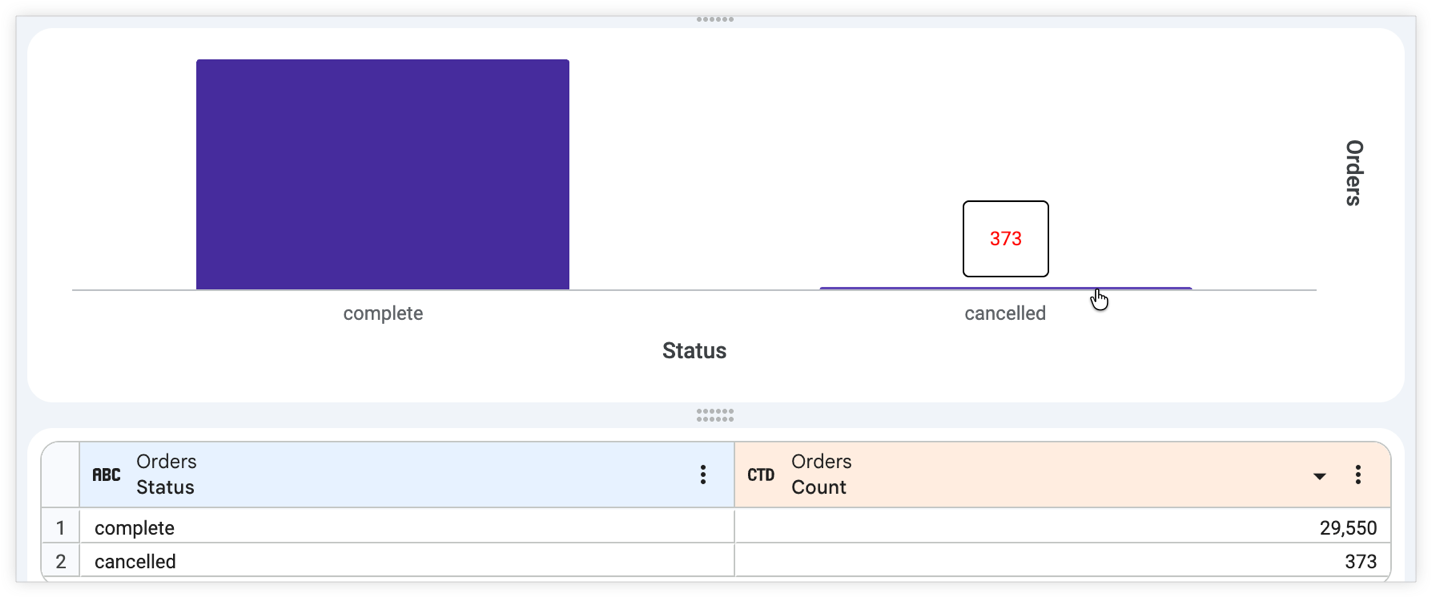
Task: Click the red 373 value tooltip in chart
Action: [x=1006, y=239]
